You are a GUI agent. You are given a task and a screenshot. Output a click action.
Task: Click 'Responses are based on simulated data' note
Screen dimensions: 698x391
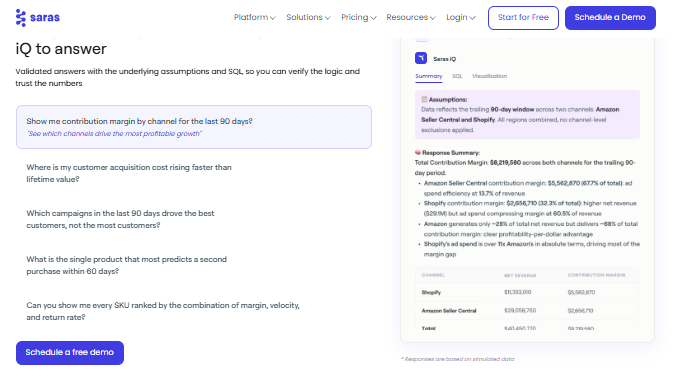coord(458,359)
